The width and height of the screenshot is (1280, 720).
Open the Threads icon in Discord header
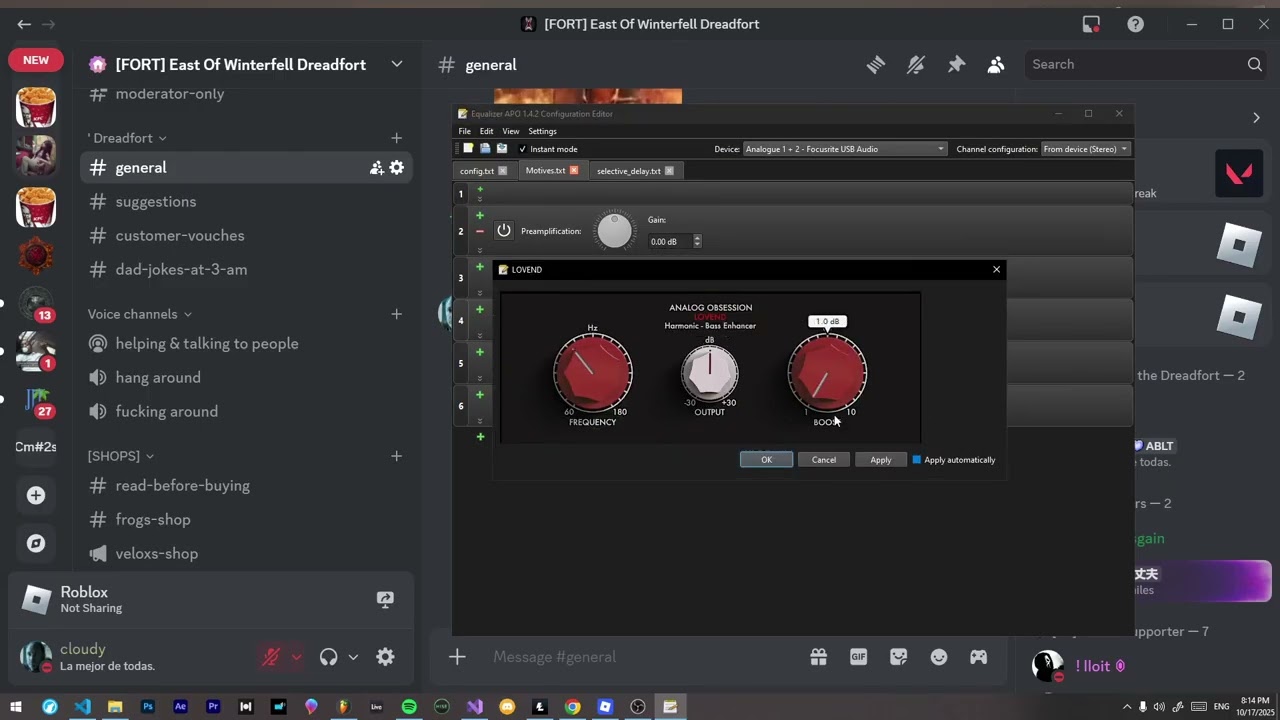(876, 64)
